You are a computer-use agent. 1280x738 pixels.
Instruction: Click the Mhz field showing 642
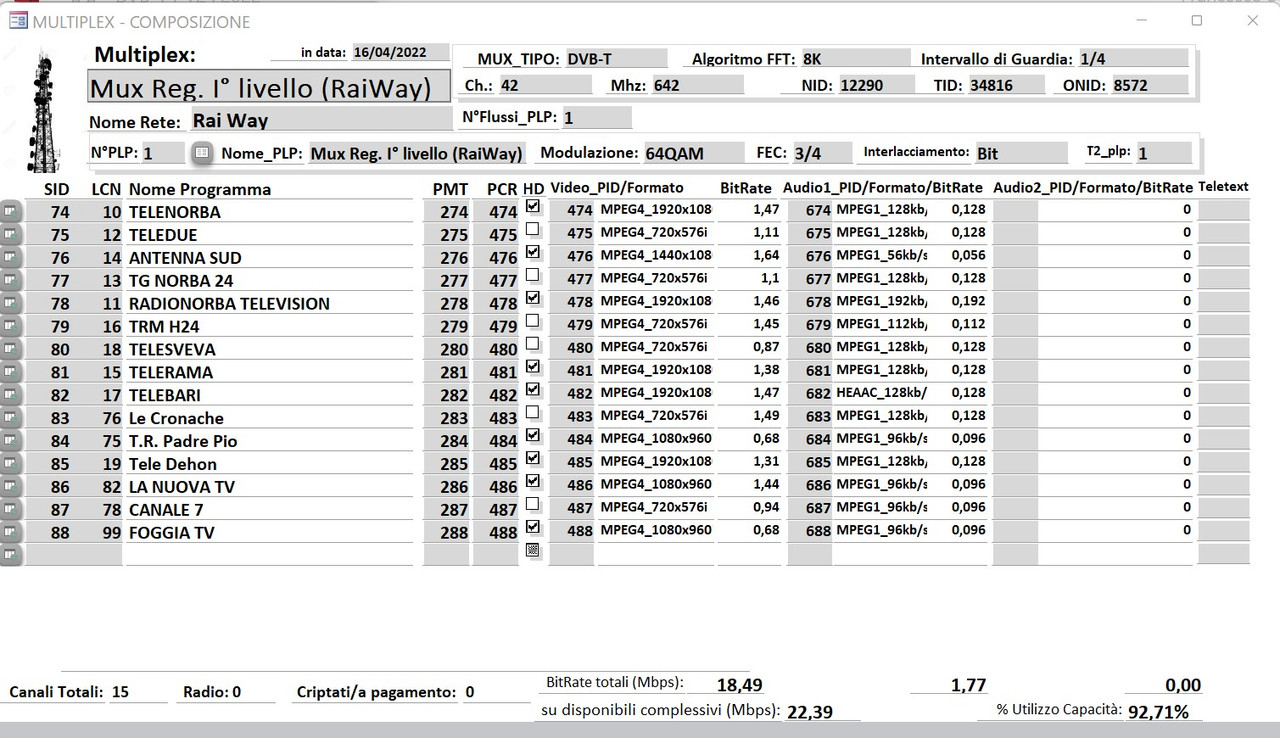[697, 85]
